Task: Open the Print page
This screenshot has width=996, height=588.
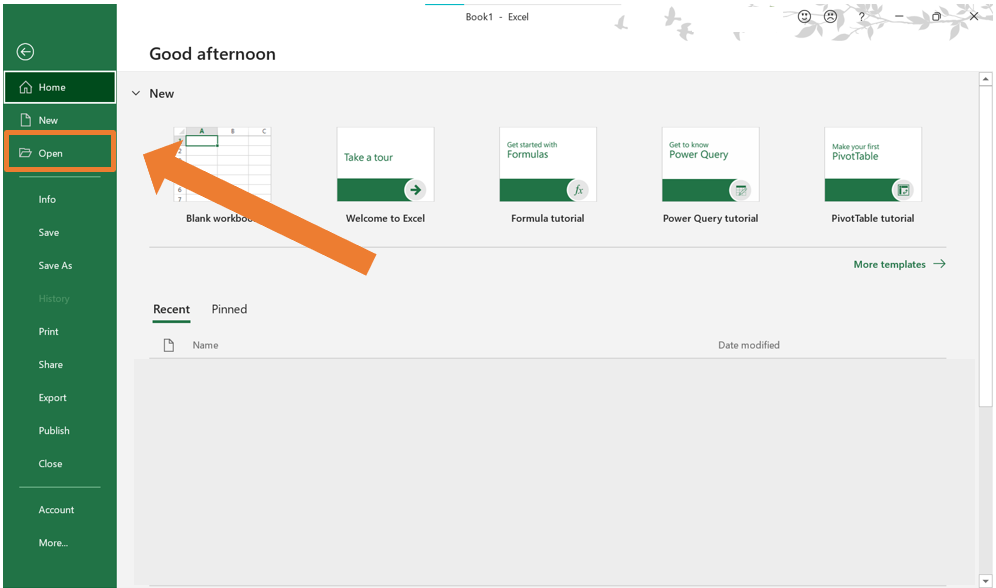Action: point(48,331)
